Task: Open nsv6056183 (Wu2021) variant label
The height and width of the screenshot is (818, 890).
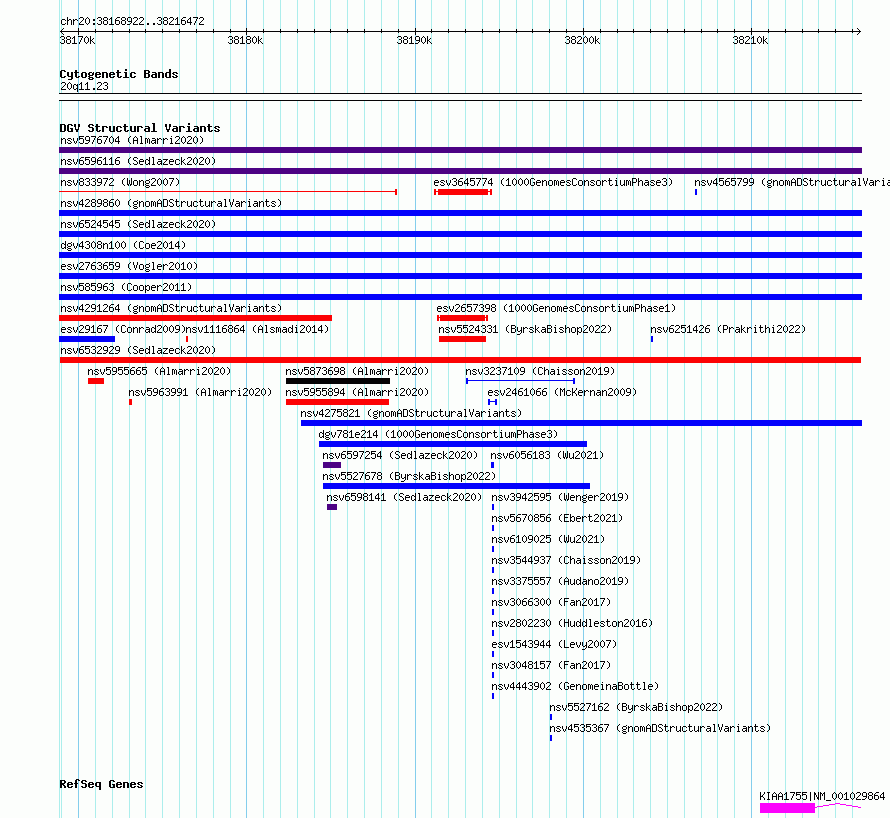Action: (x=547, y=455)
